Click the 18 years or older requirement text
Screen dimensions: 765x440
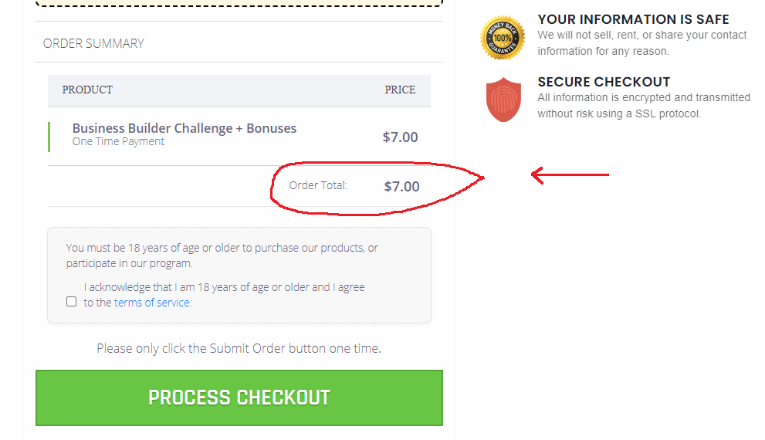[222, 256]
